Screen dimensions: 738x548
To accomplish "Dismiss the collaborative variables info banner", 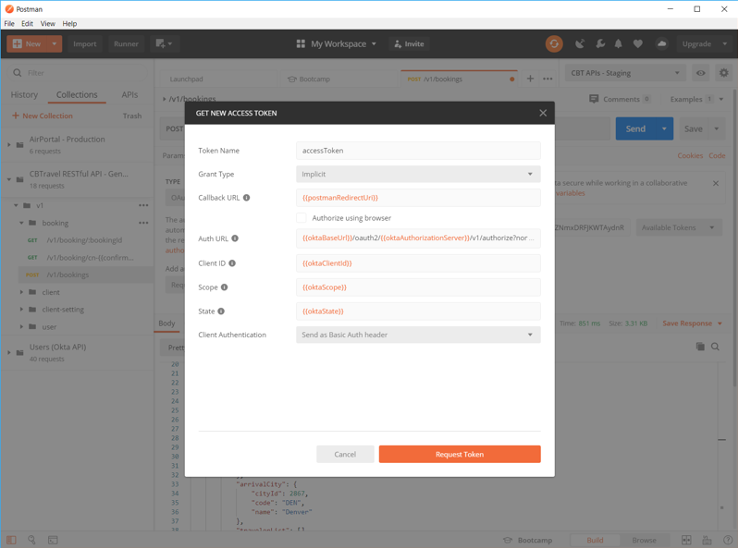I will (x=715, y=183).
